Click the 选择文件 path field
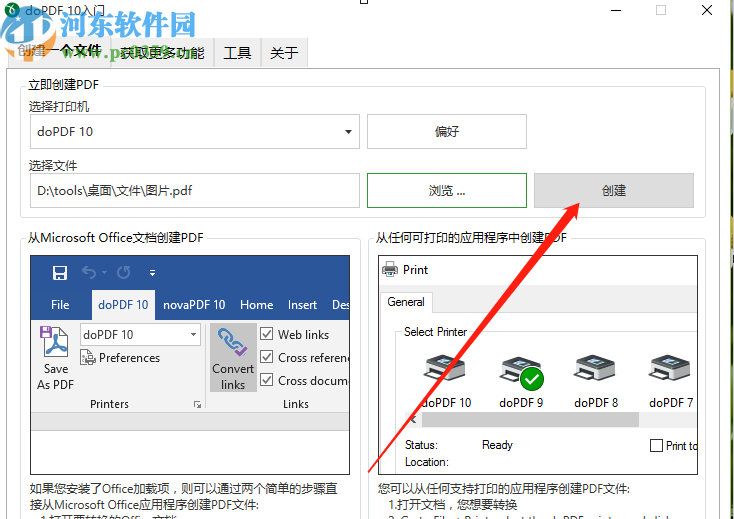The height and width of the screenshot is (519, 734). (195, 190)
